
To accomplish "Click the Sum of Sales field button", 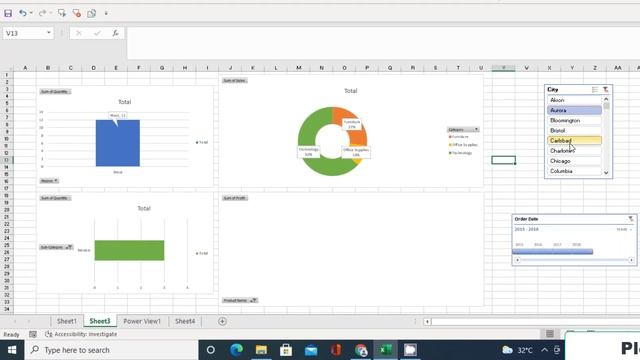I will [235, 80].
